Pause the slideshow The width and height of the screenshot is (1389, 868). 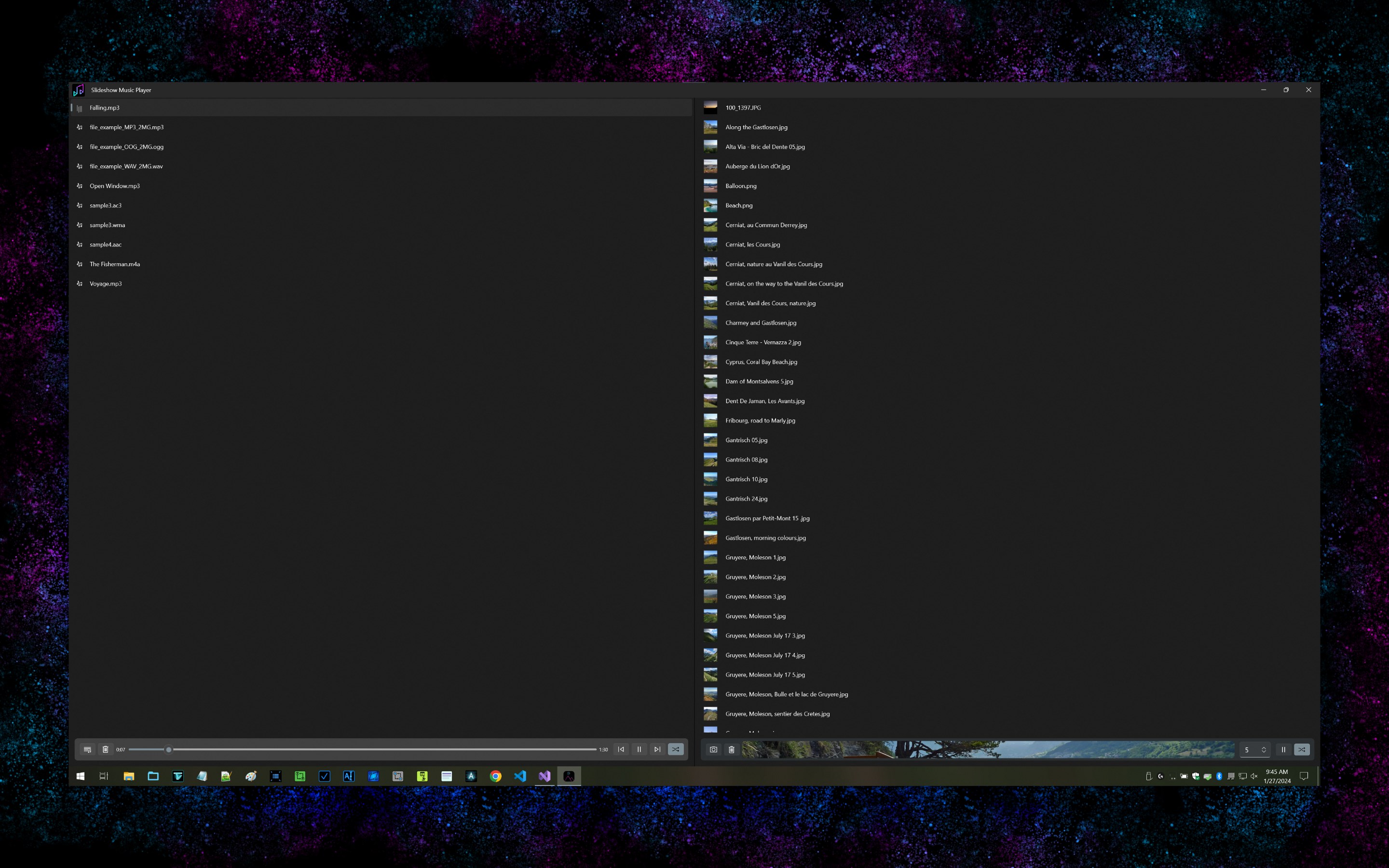coord(1283,749)
